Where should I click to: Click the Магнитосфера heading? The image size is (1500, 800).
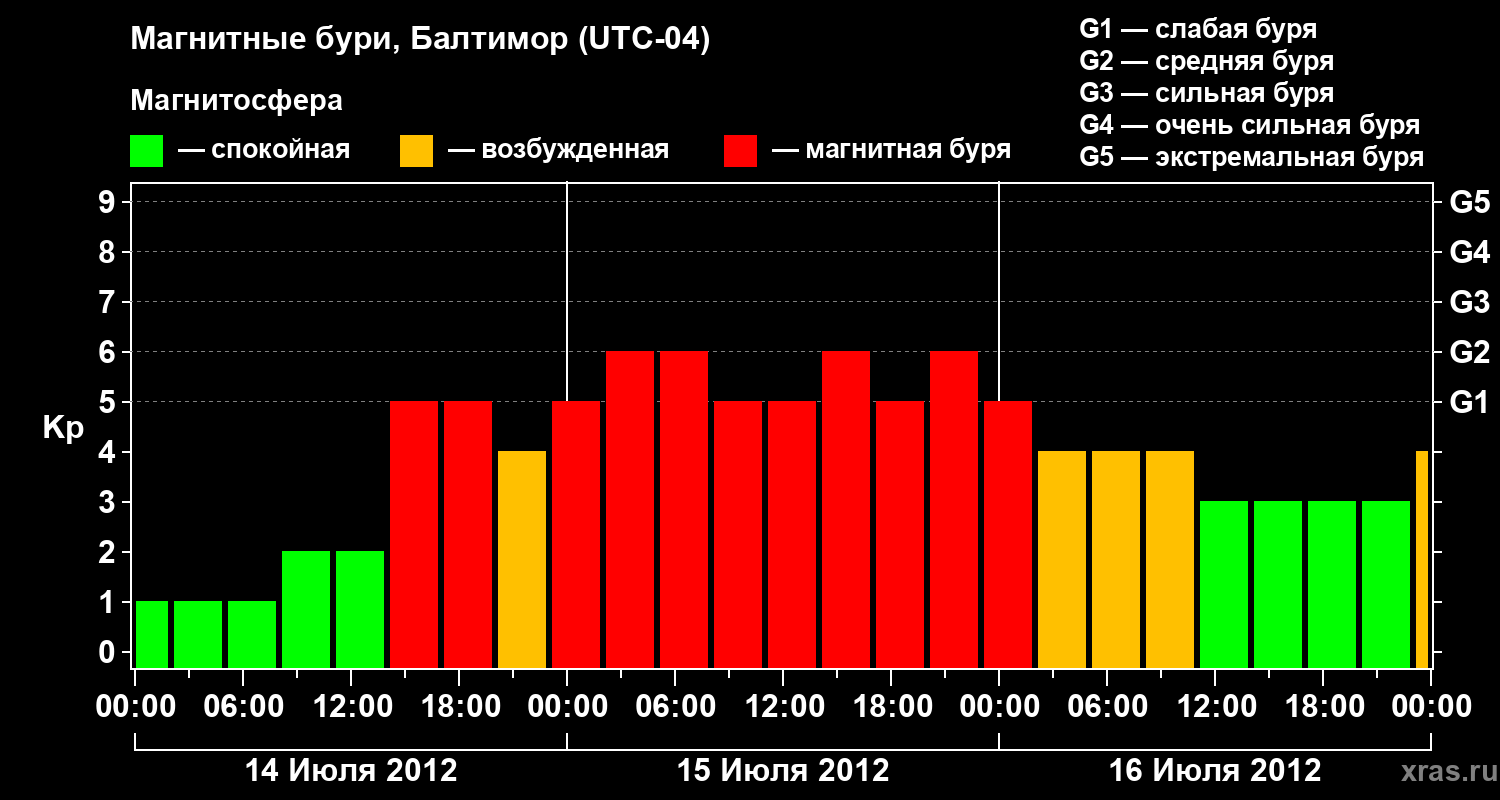click(236, 101)
